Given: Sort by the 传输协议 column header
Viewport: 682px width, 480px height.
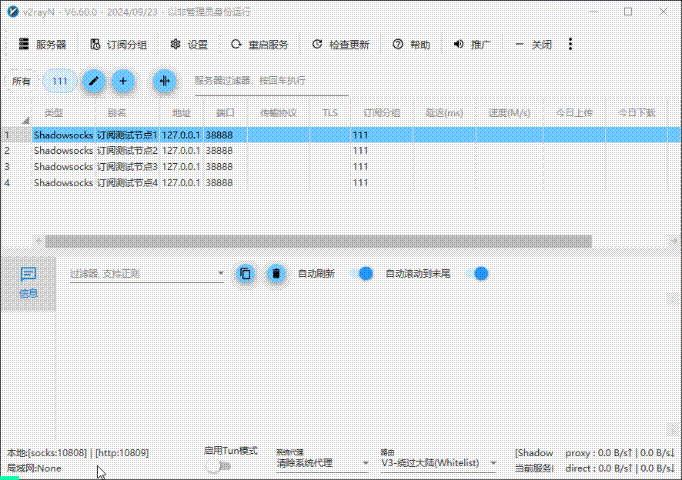Looking at the screenshot, I should tap(278, 113).
